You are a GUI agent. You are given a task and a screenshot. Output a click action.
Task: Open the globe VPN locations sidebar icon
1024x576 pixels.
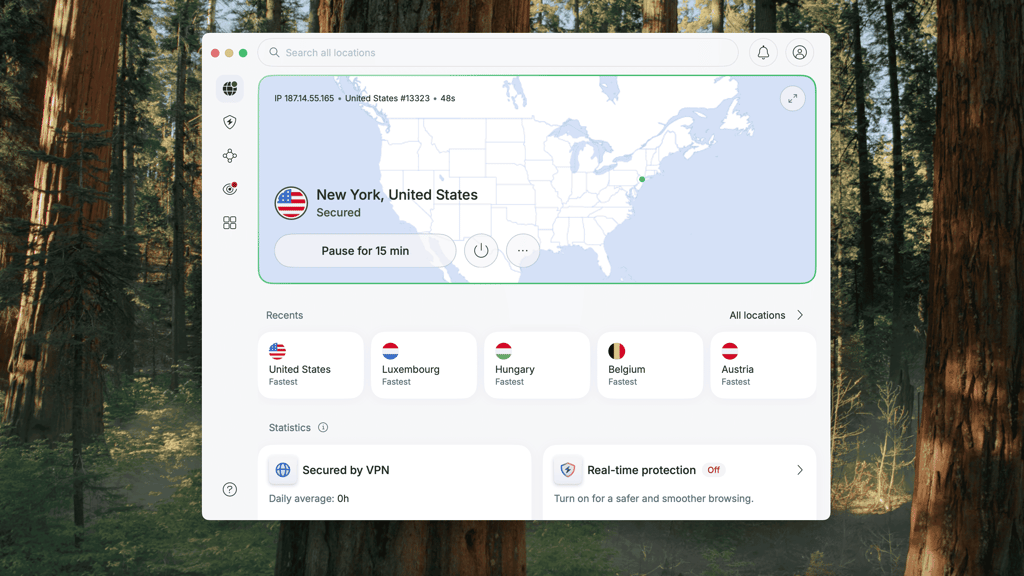(230, 88)
